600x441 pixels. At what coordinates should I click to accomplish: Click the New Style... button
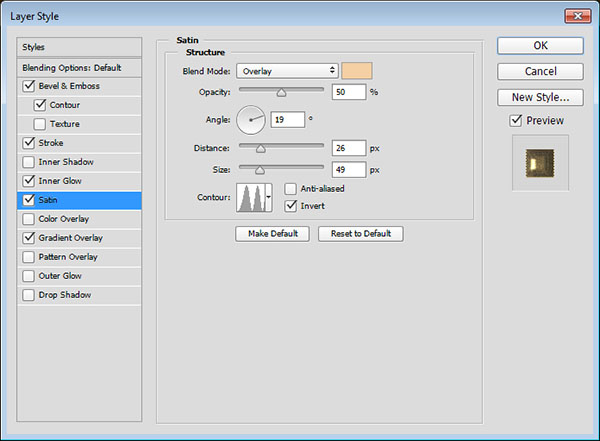tap(540, 98)
